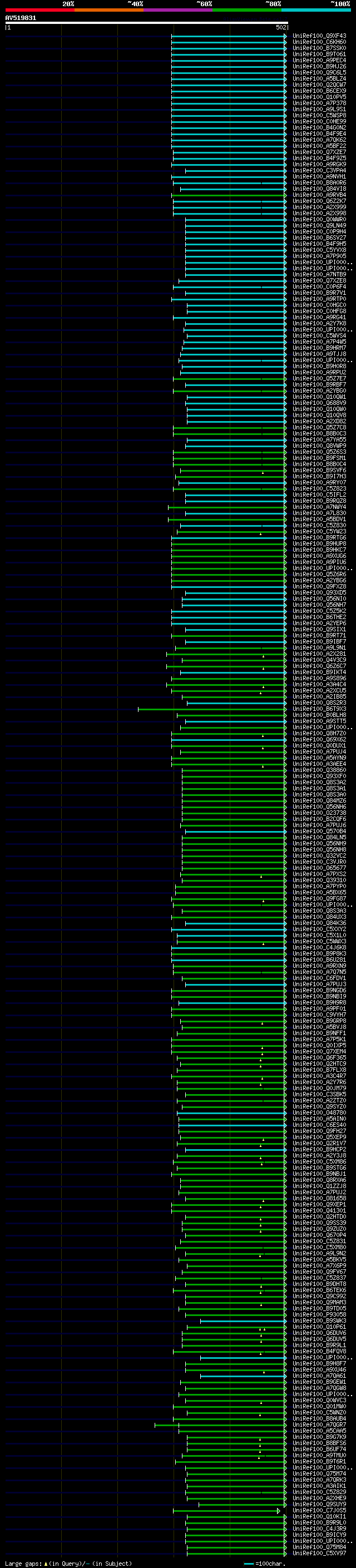Select hit label UniRef100_B6T9X3
This screenshot has width=356, height=1568.
point(319,709)
